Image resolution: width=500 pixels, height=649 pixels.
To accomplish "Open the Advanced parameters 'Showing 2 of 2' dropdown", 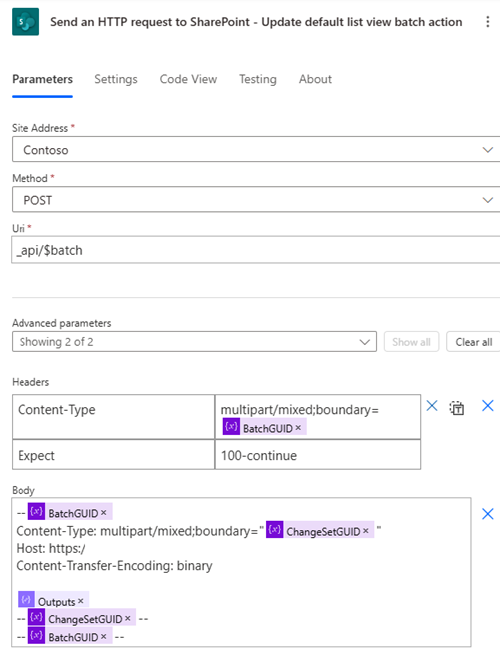I will coord(194,341).
